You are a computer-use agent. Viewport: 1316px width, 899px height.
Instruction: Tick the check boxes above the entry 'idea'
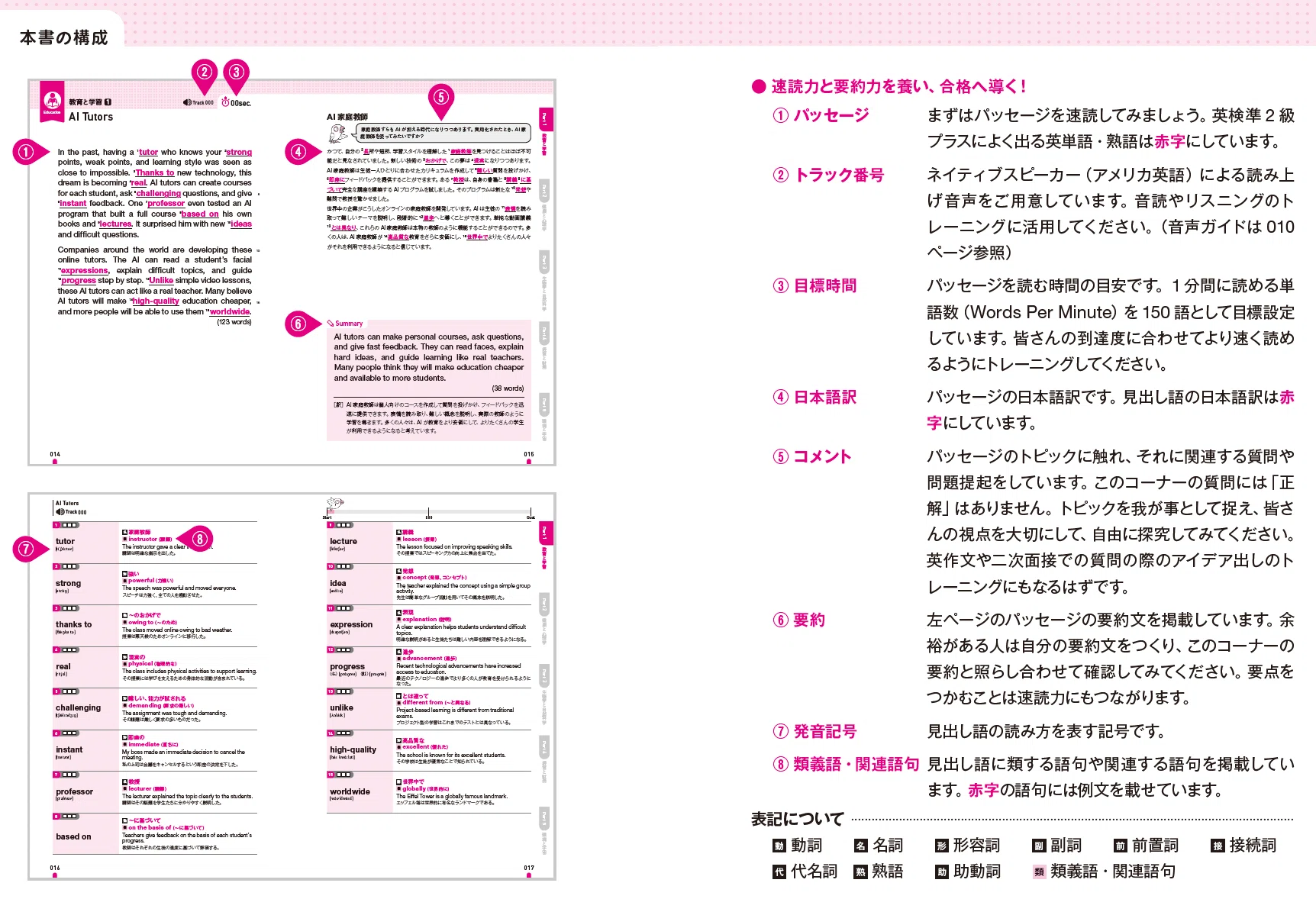[x=344, y=567]
